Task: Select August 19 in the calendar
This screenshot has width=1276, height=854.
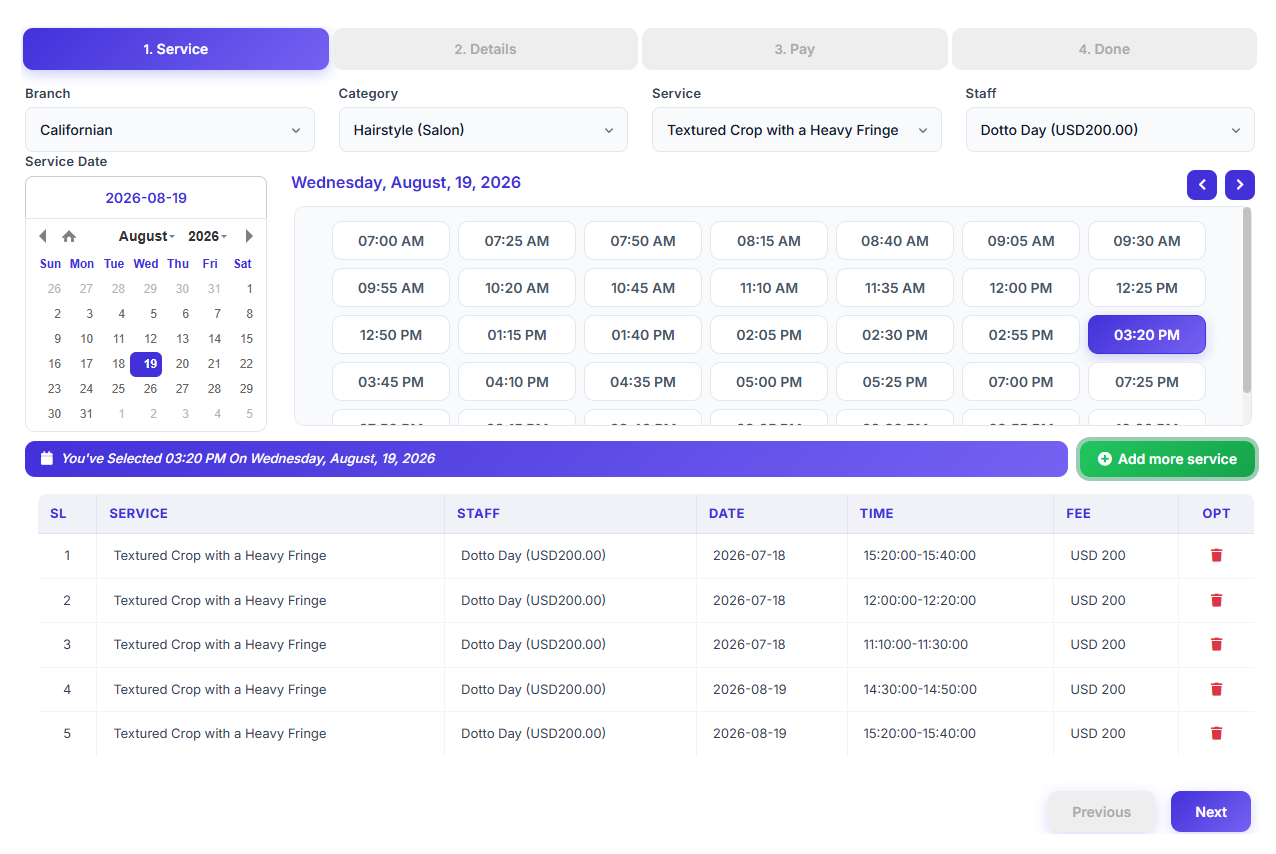Action: pyautogui.click(x=146, y=364)
